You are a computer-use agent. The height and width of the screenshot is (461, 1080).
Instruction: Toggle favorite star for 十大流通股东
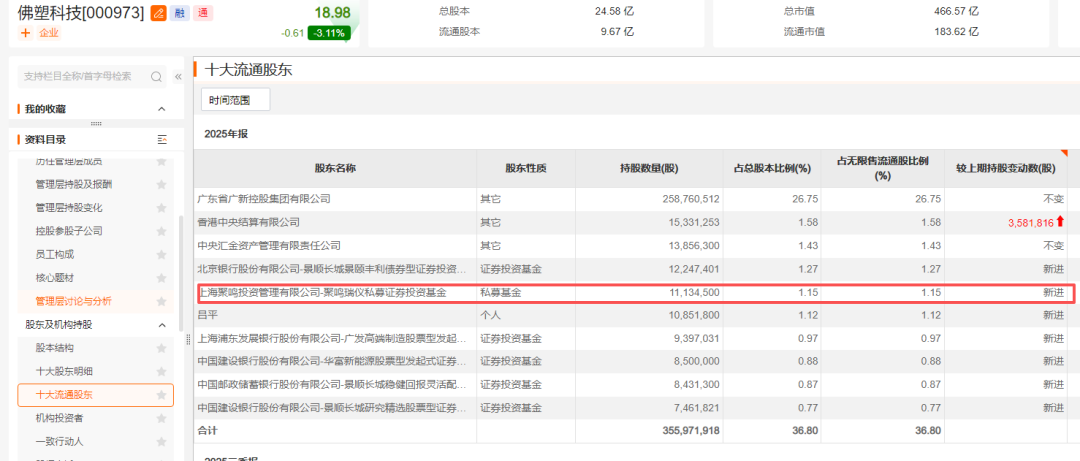(x=161, y=395)
